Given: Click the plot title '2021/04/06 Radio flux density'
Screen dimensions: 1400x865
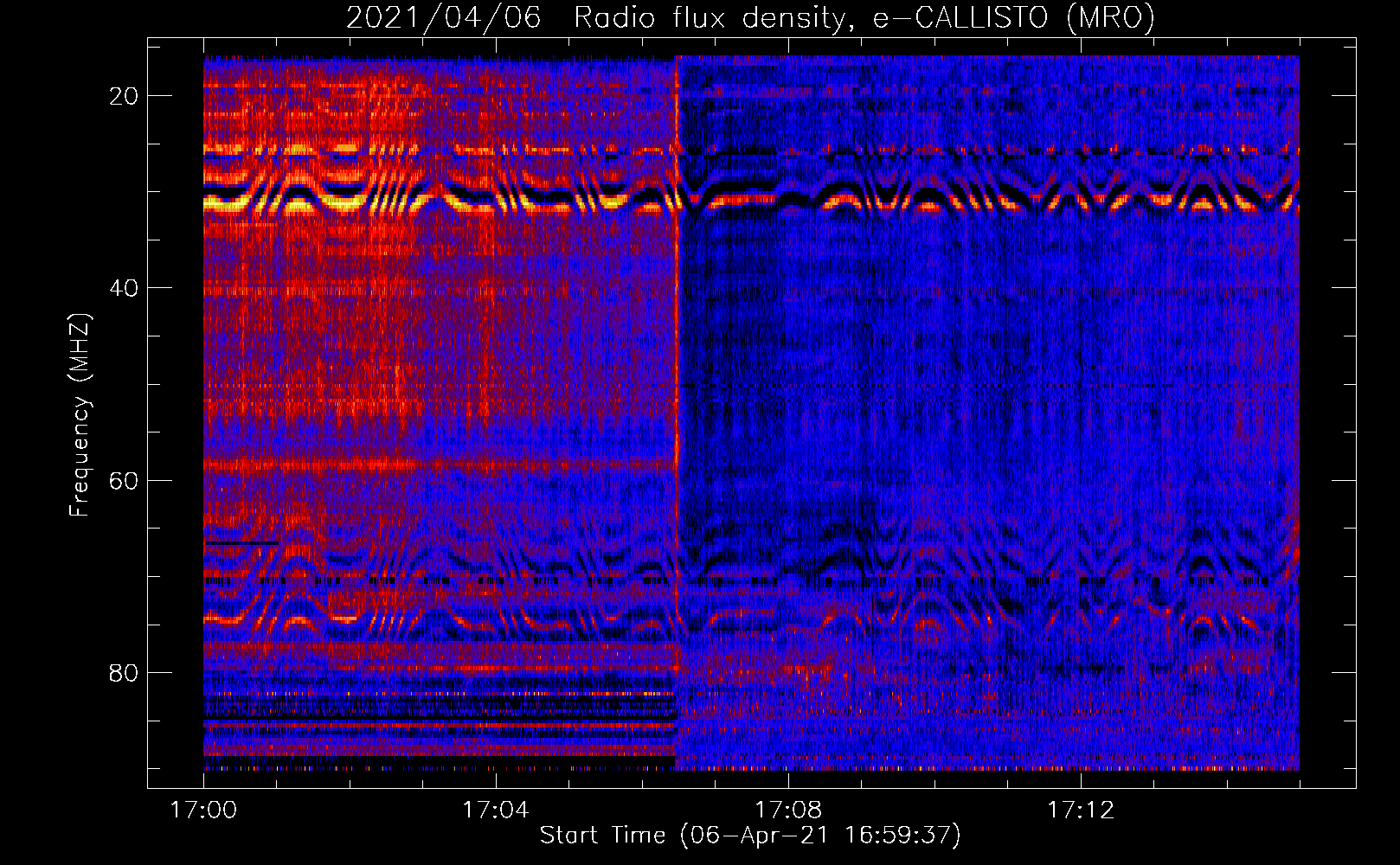Looking at the screenshot, I should 750,18.
